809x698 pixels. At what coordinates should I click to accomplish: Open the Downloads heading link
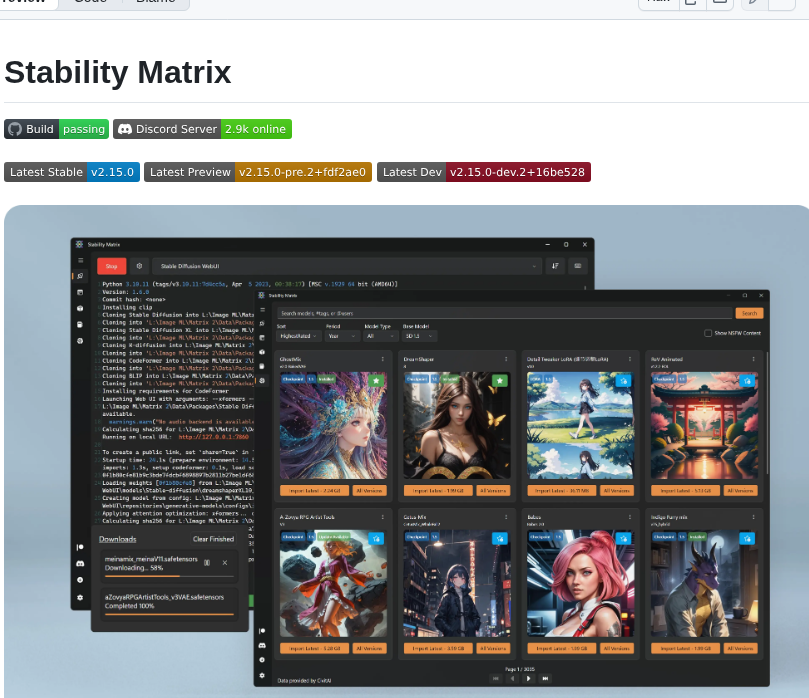pyautogui.click(x=118, y=539)
